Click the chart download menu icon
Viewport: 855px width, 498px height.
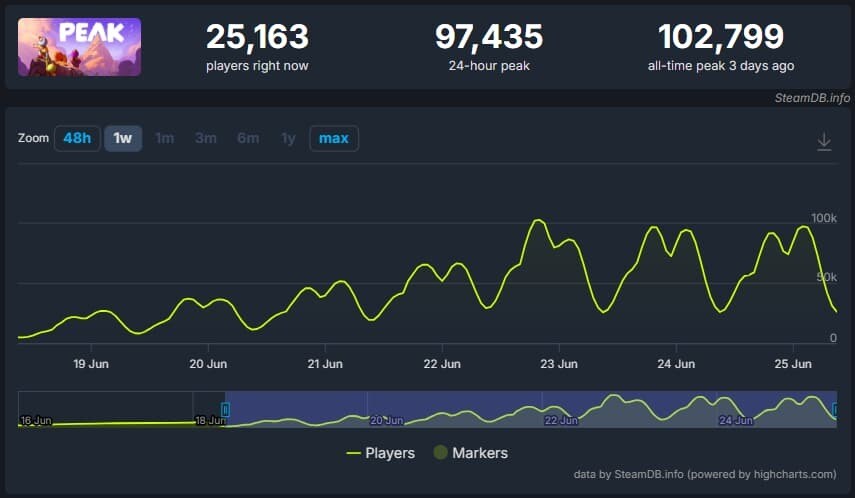(824, 142)
